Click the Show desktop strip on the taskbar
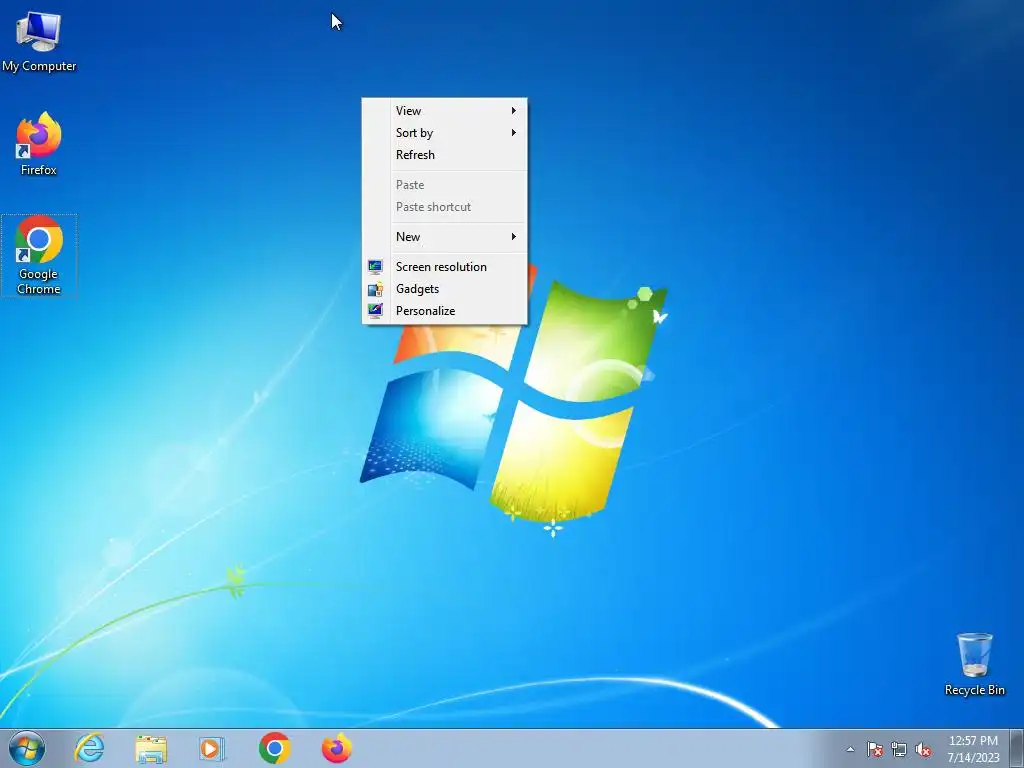Image resolution: width=1024 pixels, height=768 pixels. (x=1016, y=748)
